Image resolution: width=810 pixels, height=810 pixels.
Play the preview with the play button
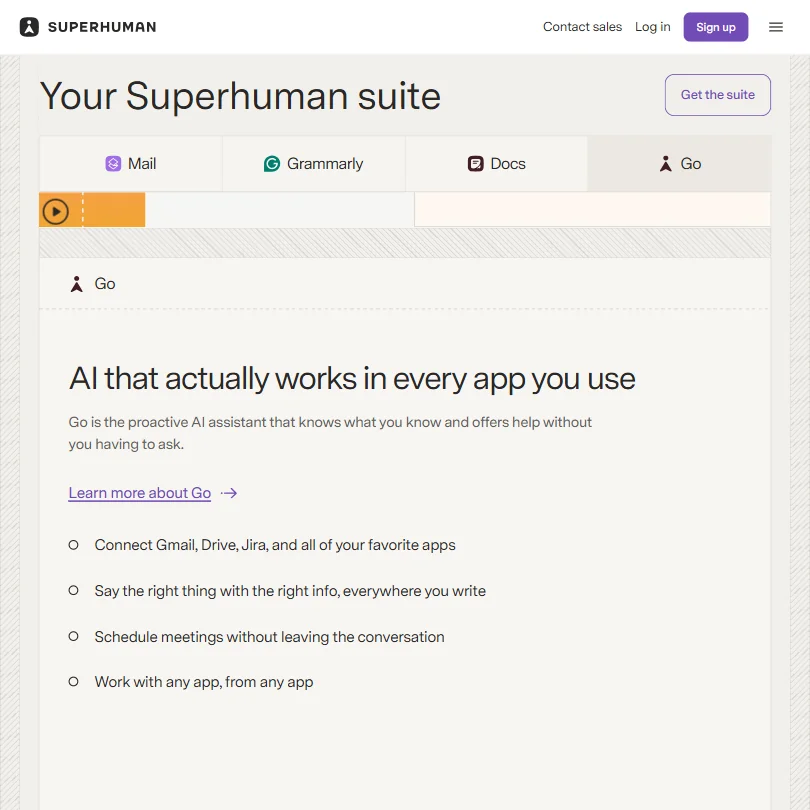tap(56, 211)
